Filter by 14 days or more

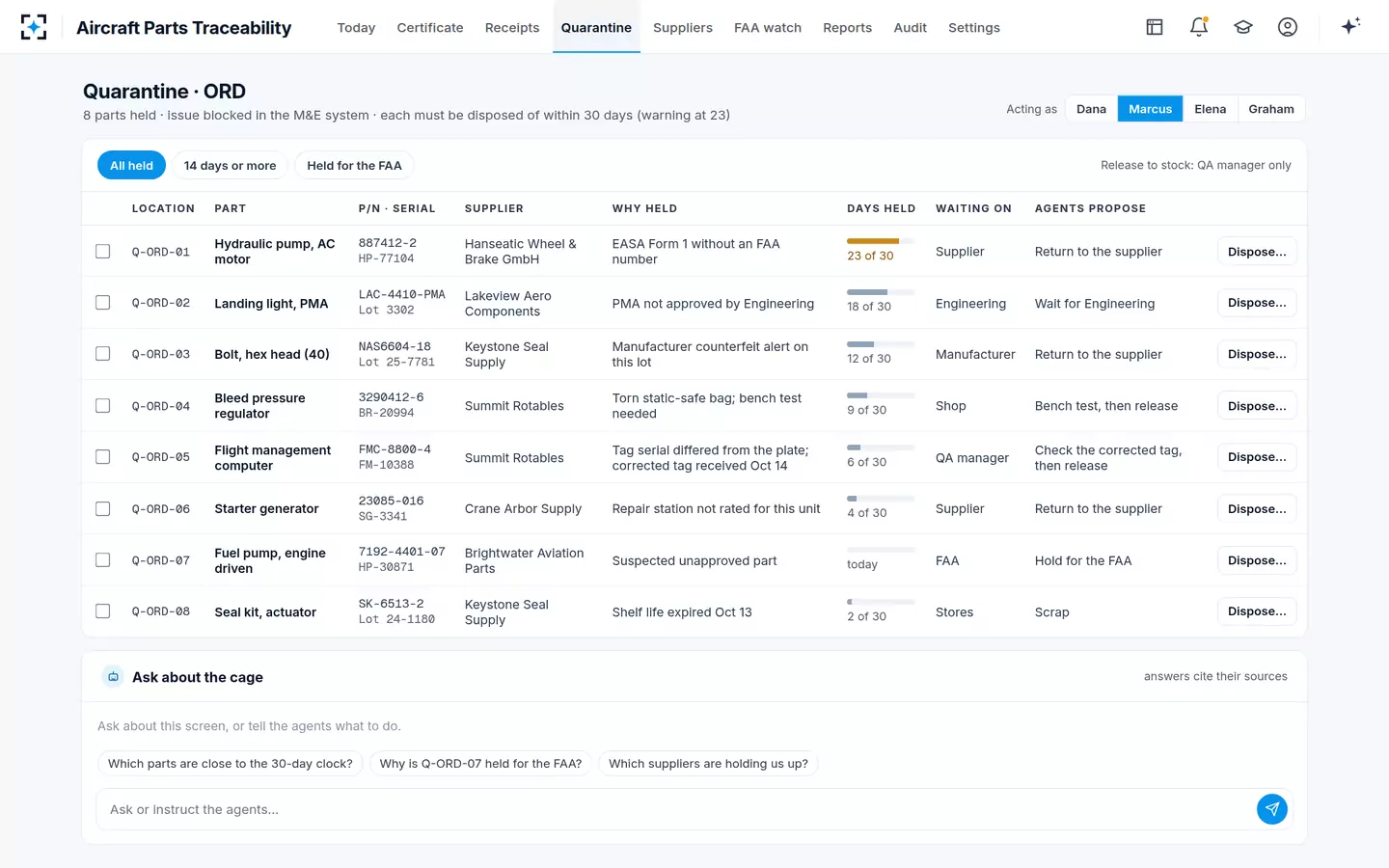(x=230, y=166)
